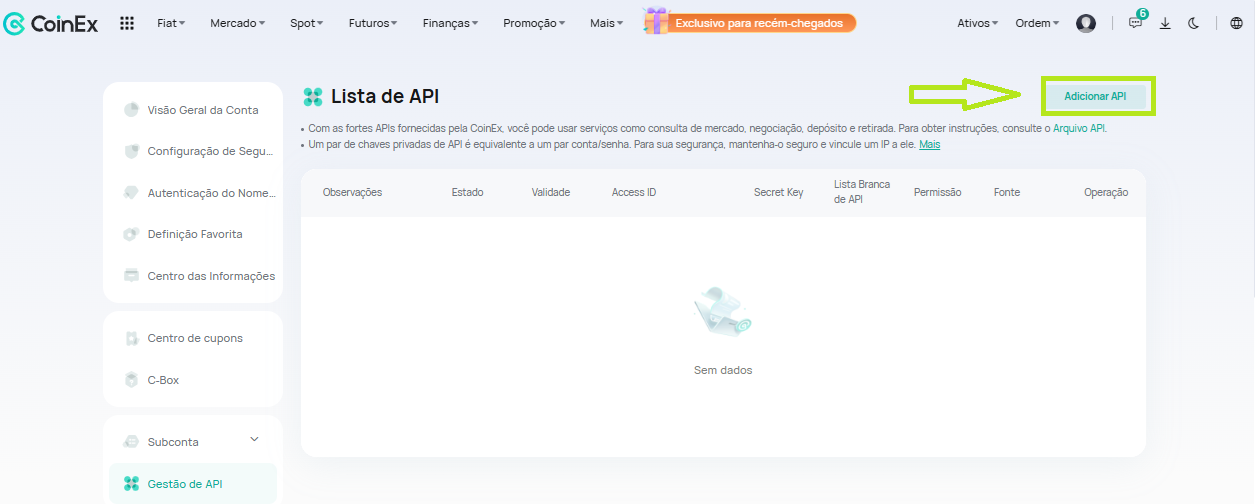1255x504 pixels.
Task: Open Centro de cupons in sidebar
Action: coord(195,338)
